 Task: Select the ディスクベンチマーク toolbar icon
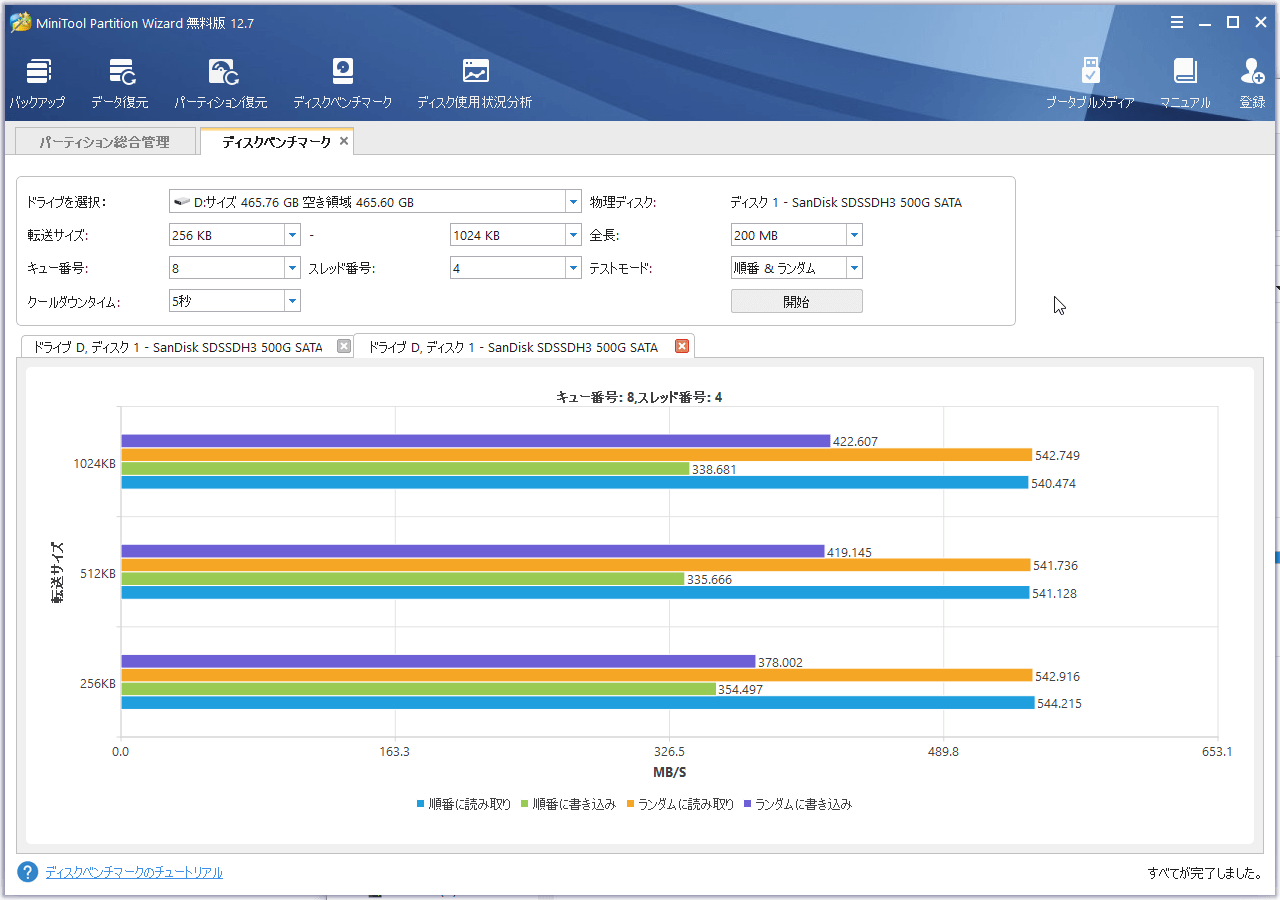click(342, 83)
